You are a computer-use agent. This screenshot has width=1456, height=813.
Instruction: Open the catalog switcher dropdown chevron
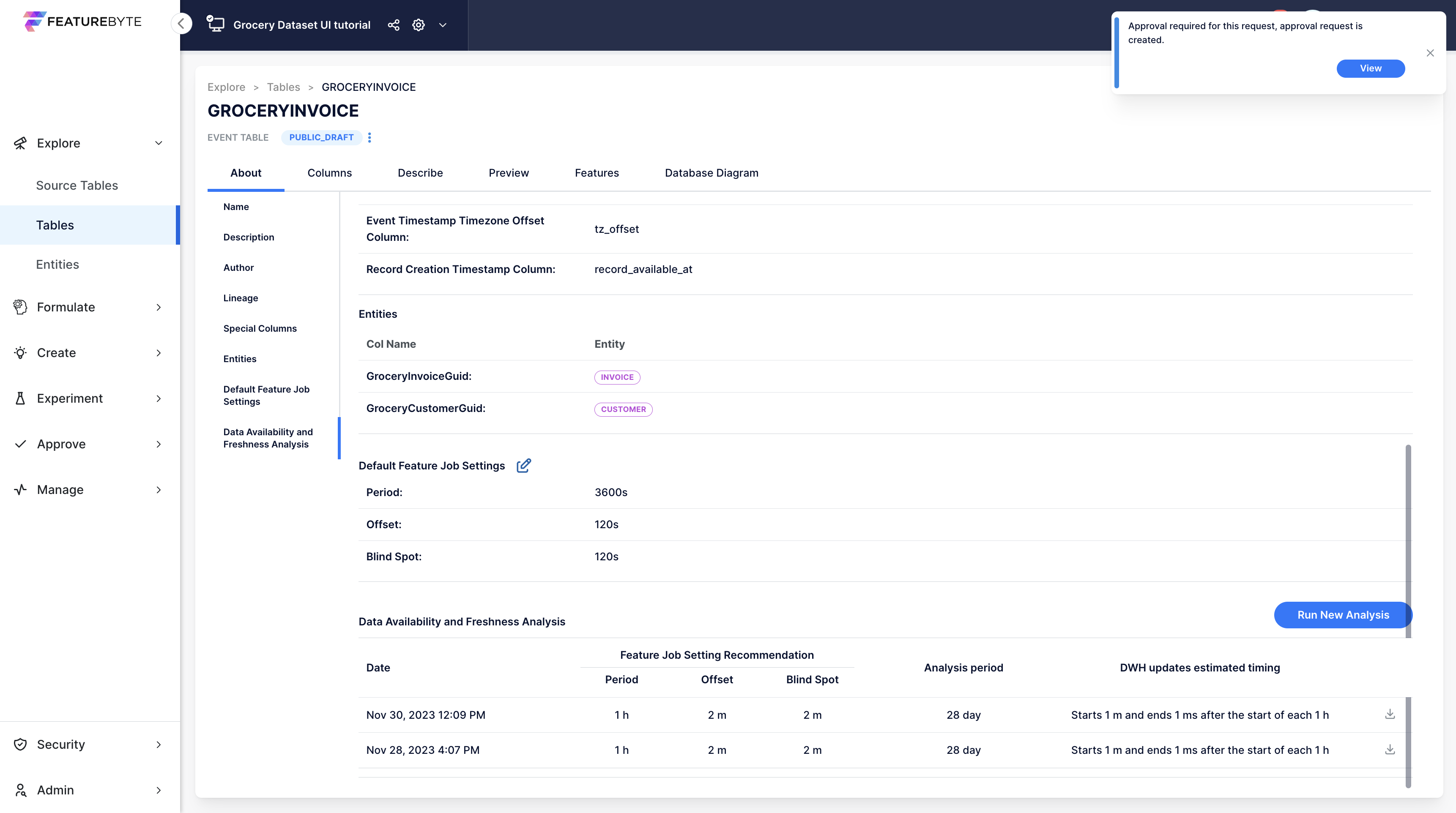(x=443, y=25)
